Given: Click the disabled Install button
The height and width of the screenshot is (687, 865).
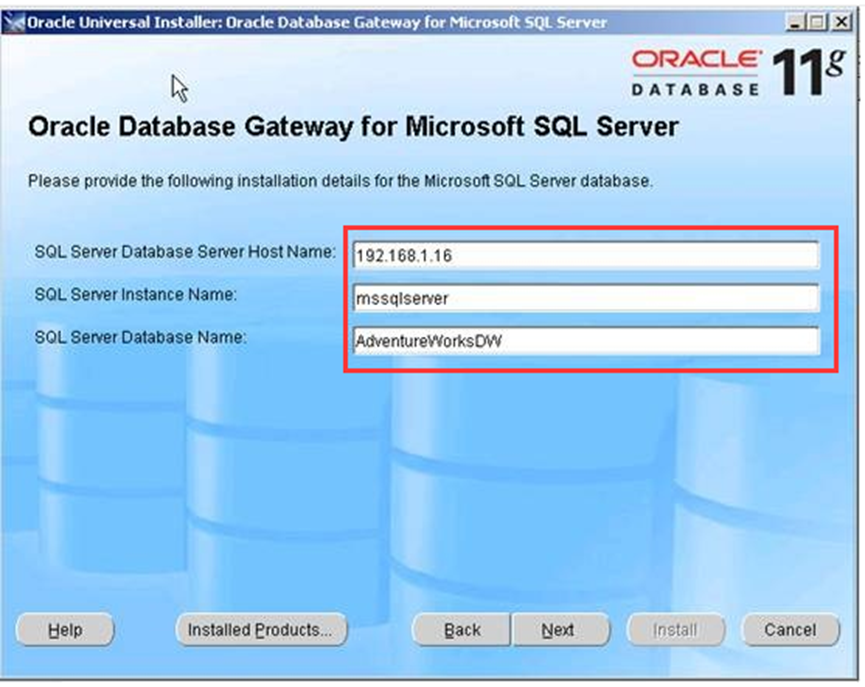Looking at the screenshot, I should (675, 630).
